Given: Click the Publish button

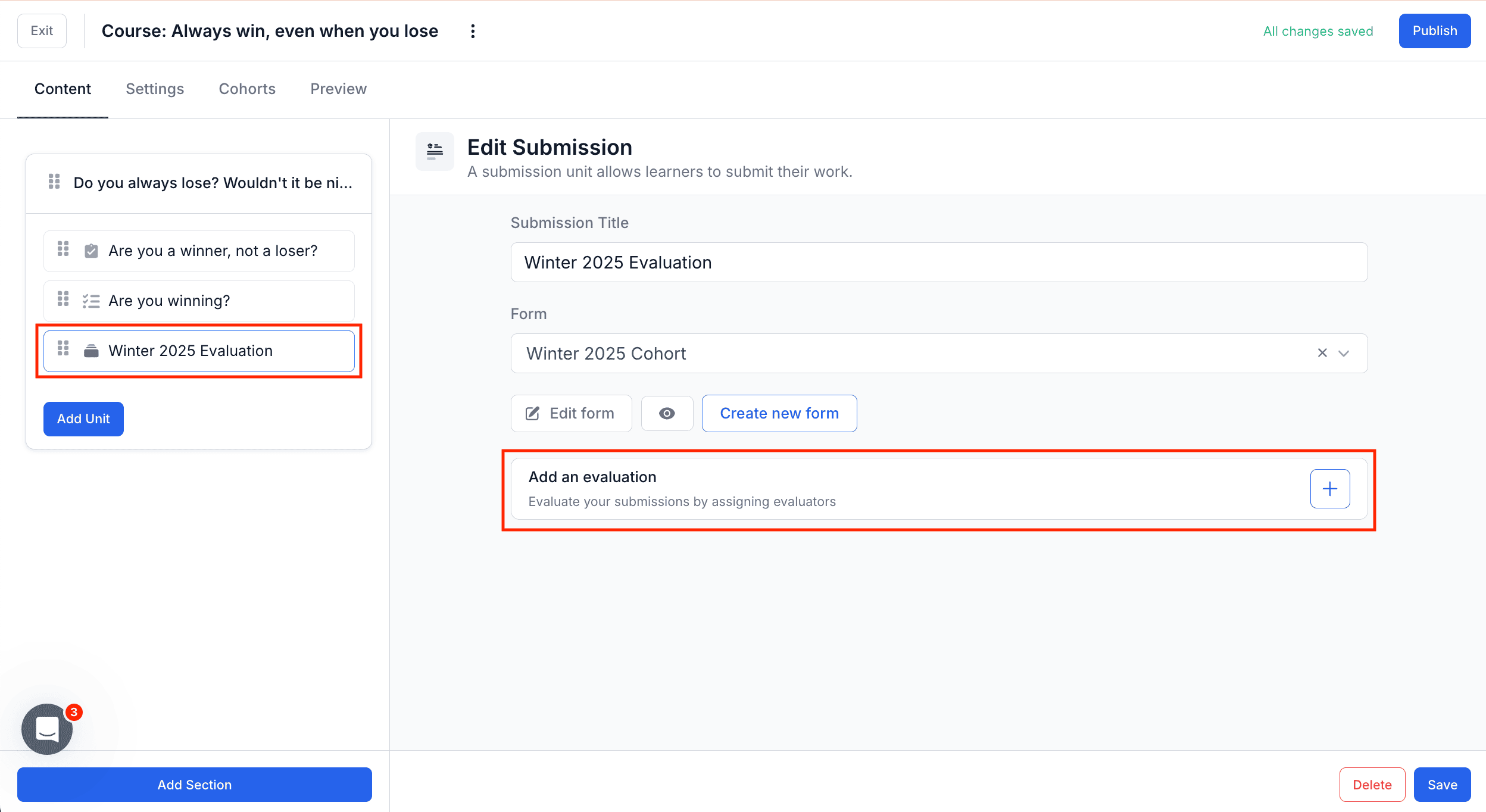Looking at the screenshot, I should [x=1434, y=30].
